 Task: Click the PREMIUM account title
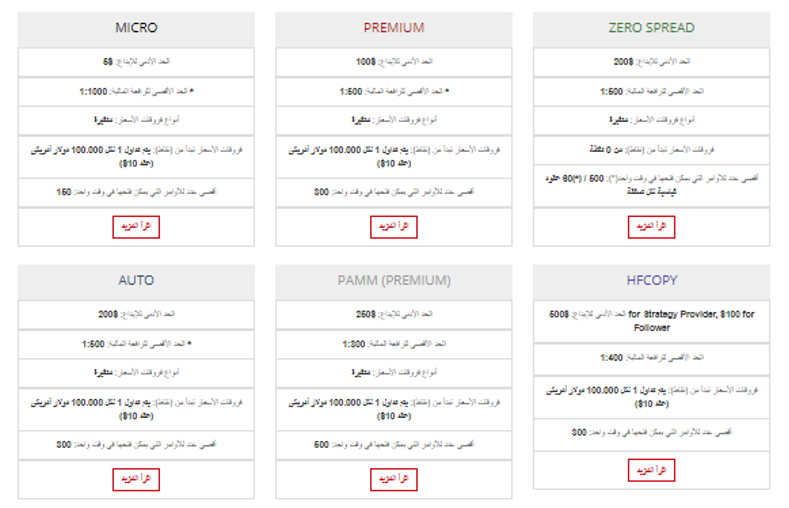(x=393, y=28)
